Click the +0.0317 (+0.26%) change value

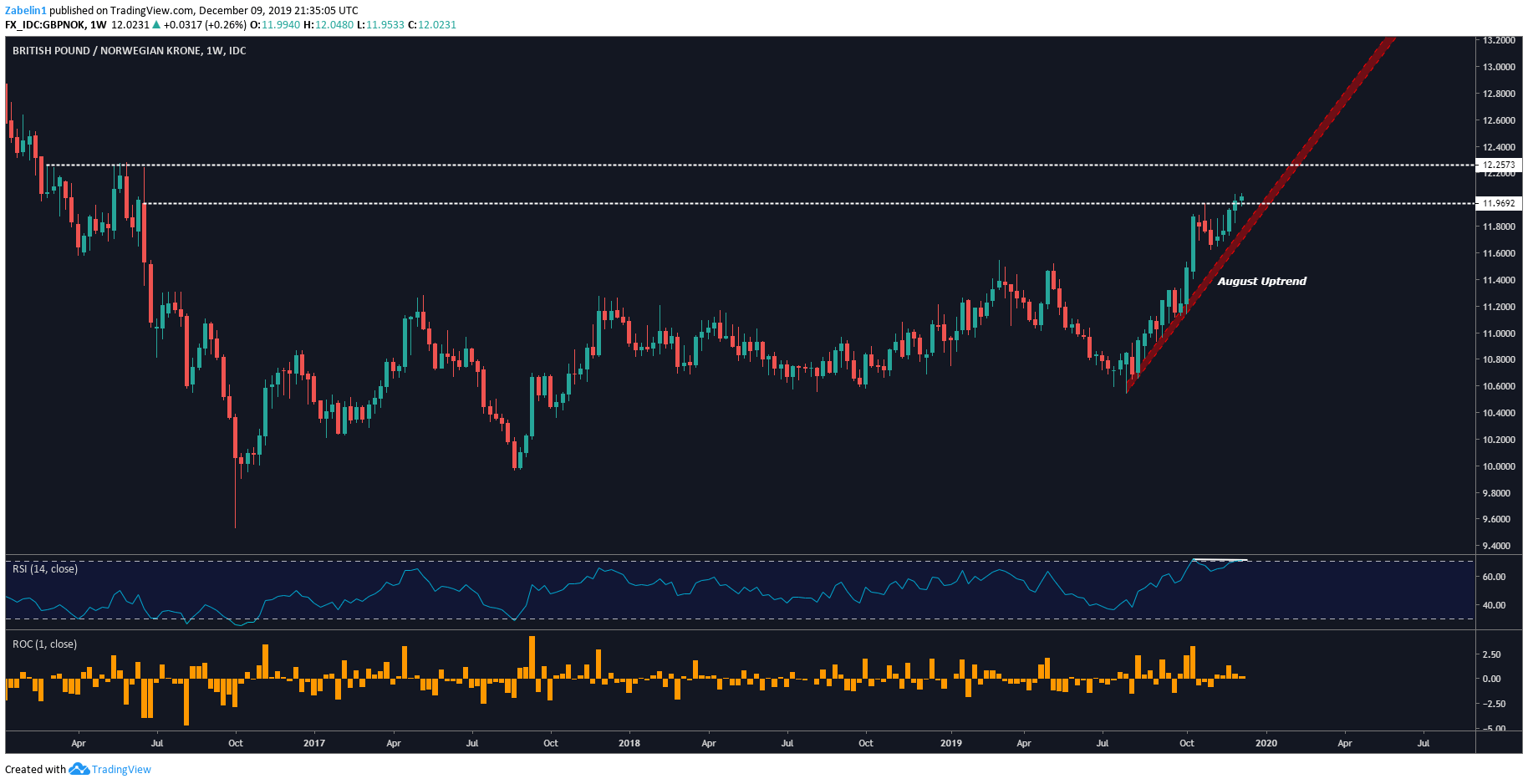pos(205,25)
